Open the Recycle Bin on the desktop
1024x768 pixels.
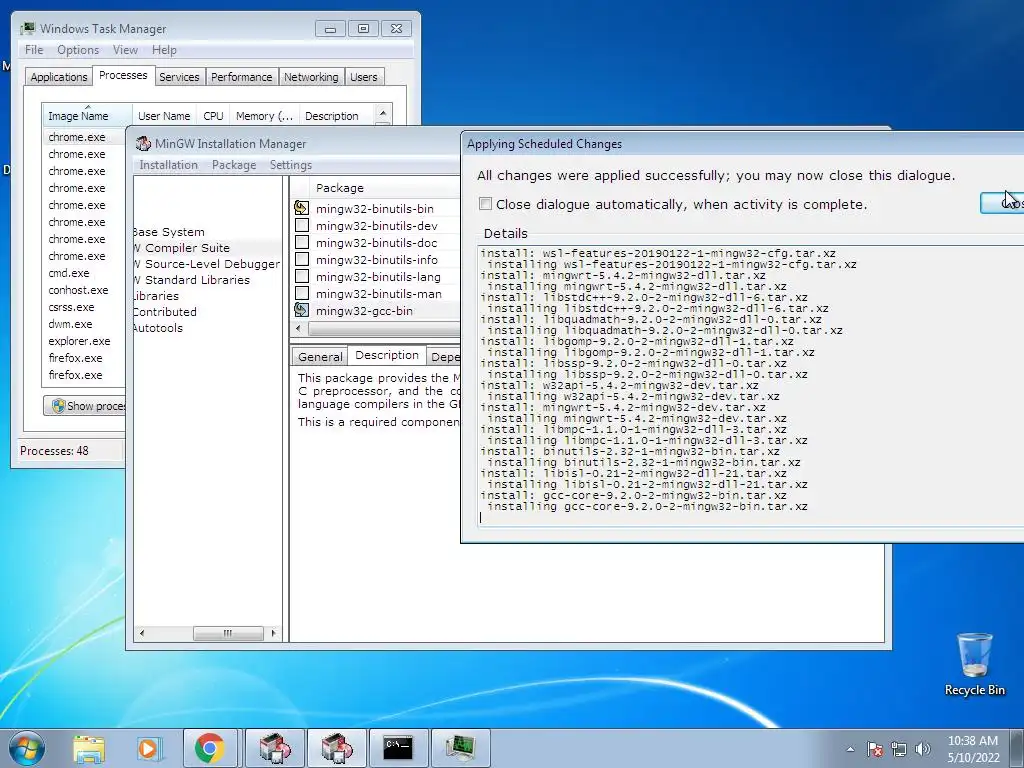coord(974,664)
